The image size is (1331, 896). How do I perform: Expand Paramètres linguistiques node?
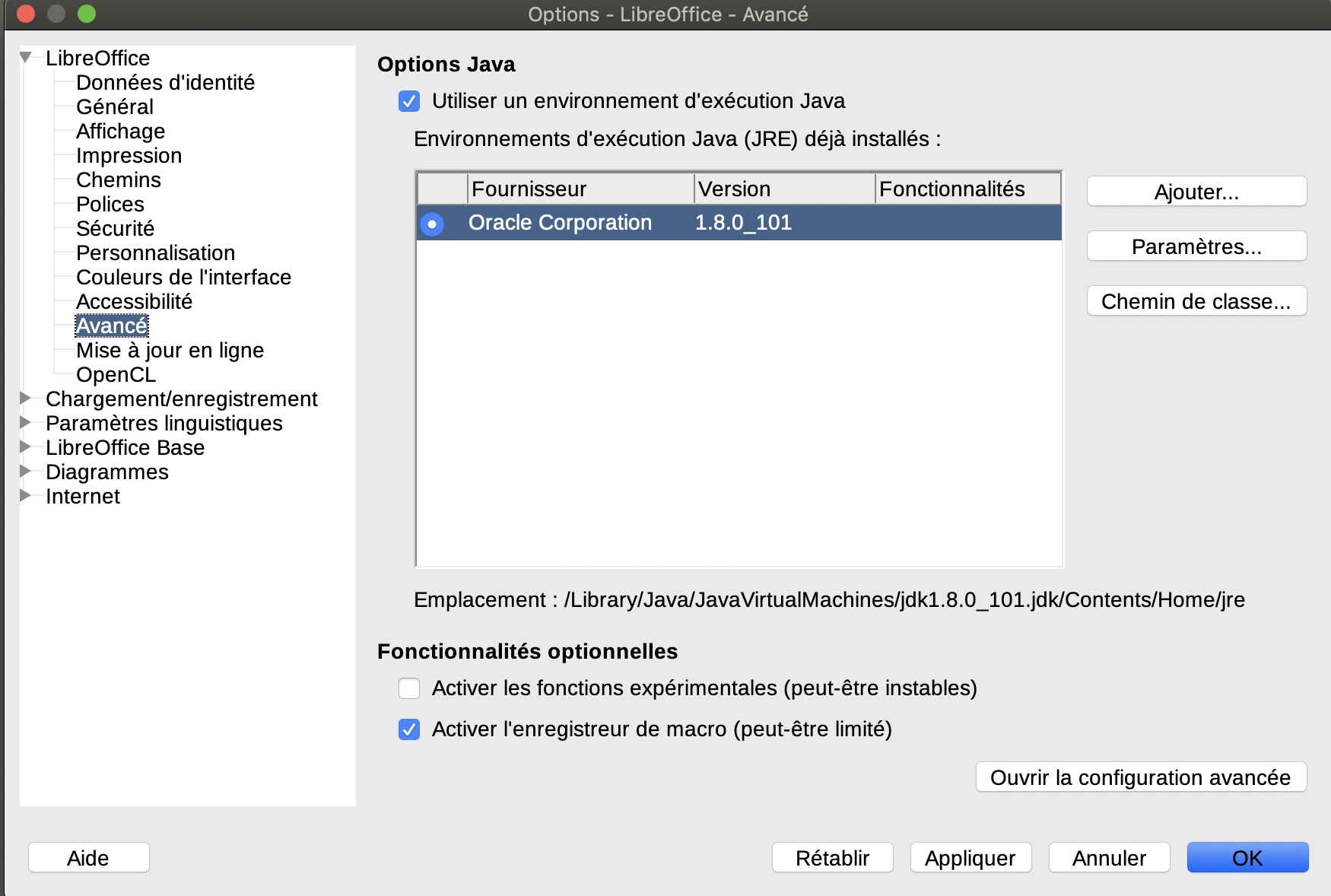[25, 422]
